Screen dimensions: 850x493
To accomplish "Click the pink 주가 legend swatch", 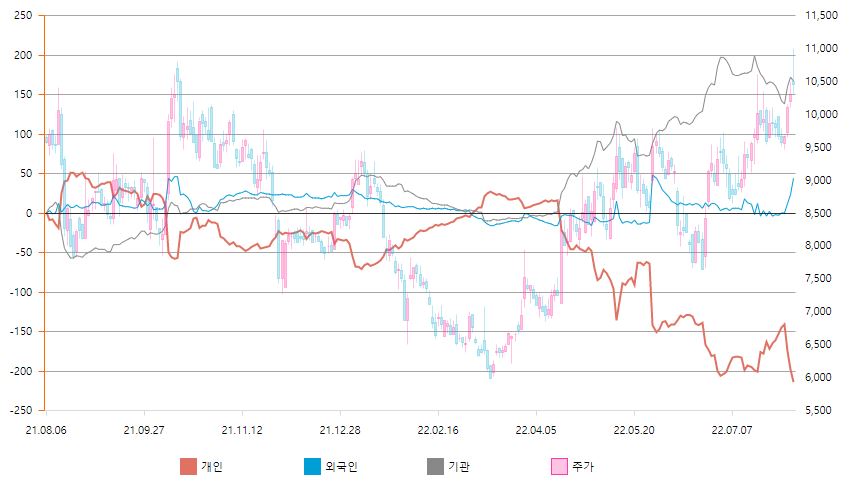I will 559,467.
